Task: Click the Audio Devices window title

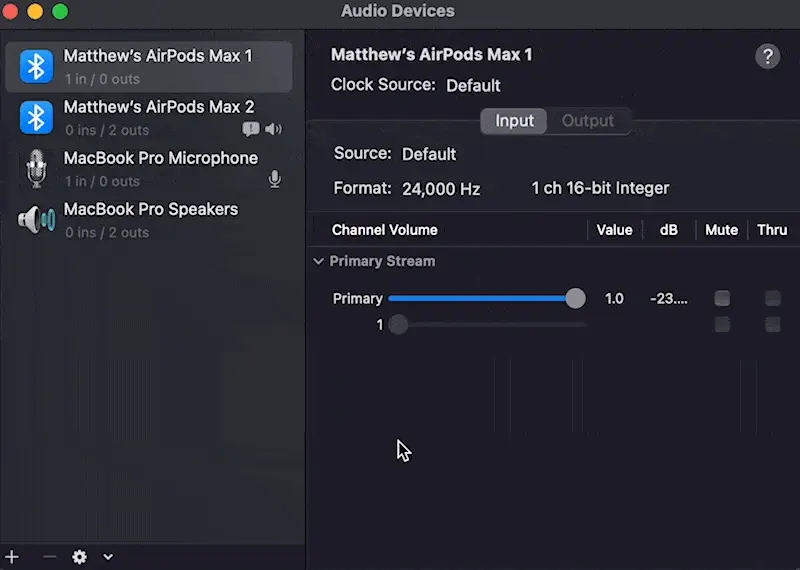Action: click(397, 11)
